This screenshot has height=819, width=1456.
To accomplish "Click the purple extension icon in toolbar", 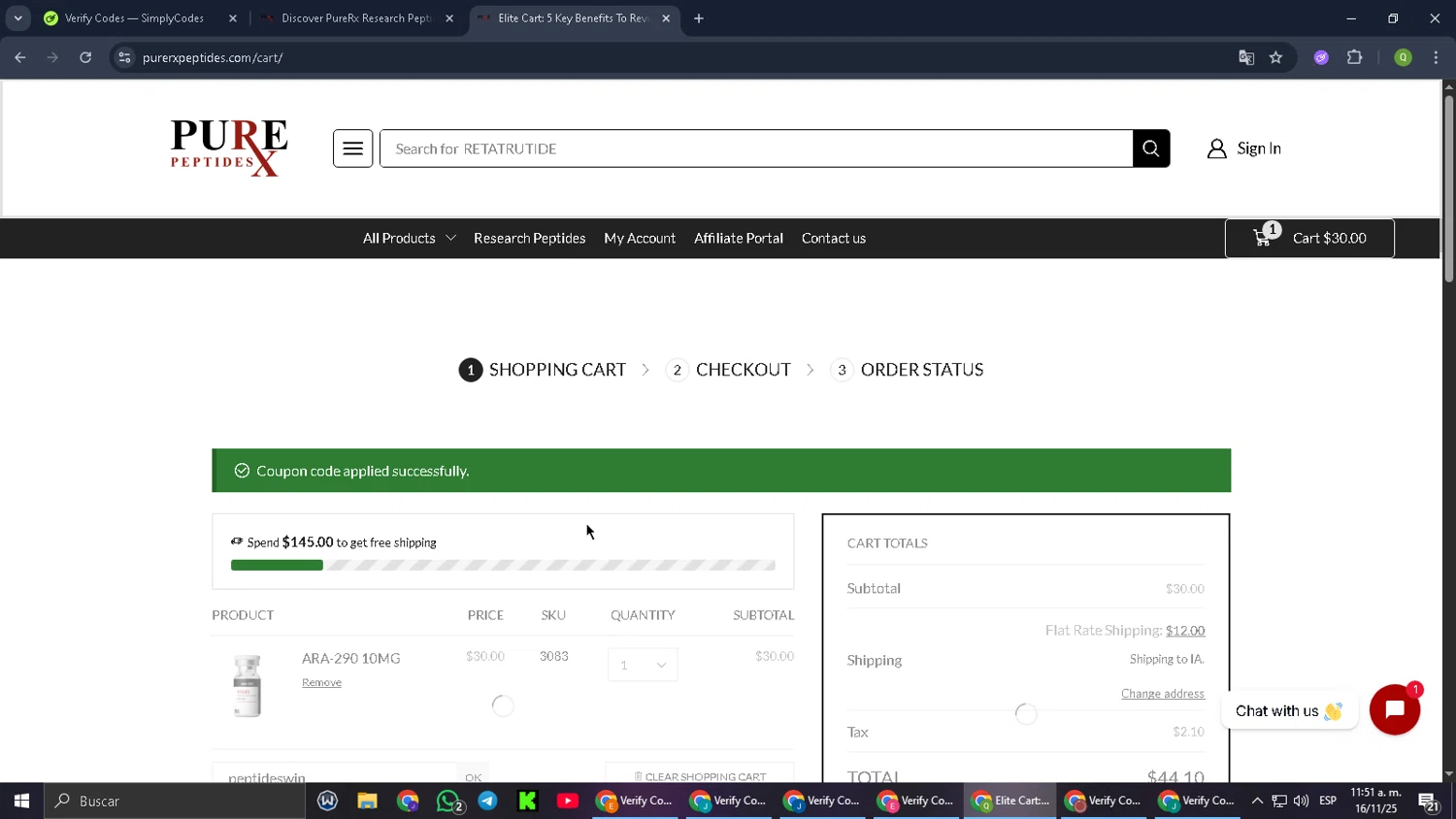I will click(1321, 57).
